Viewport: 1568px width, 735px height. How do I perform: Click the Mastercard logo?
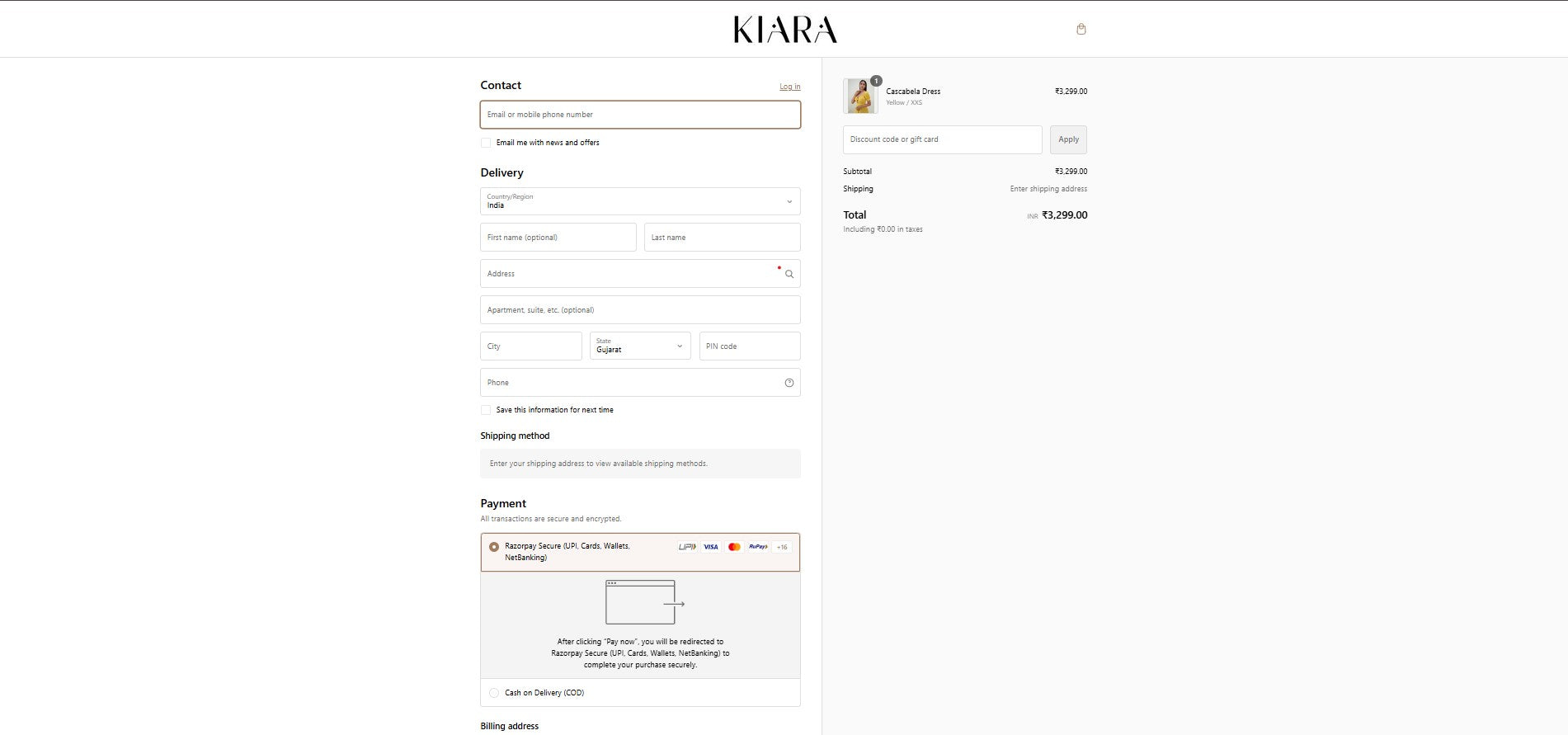(734, 547)
